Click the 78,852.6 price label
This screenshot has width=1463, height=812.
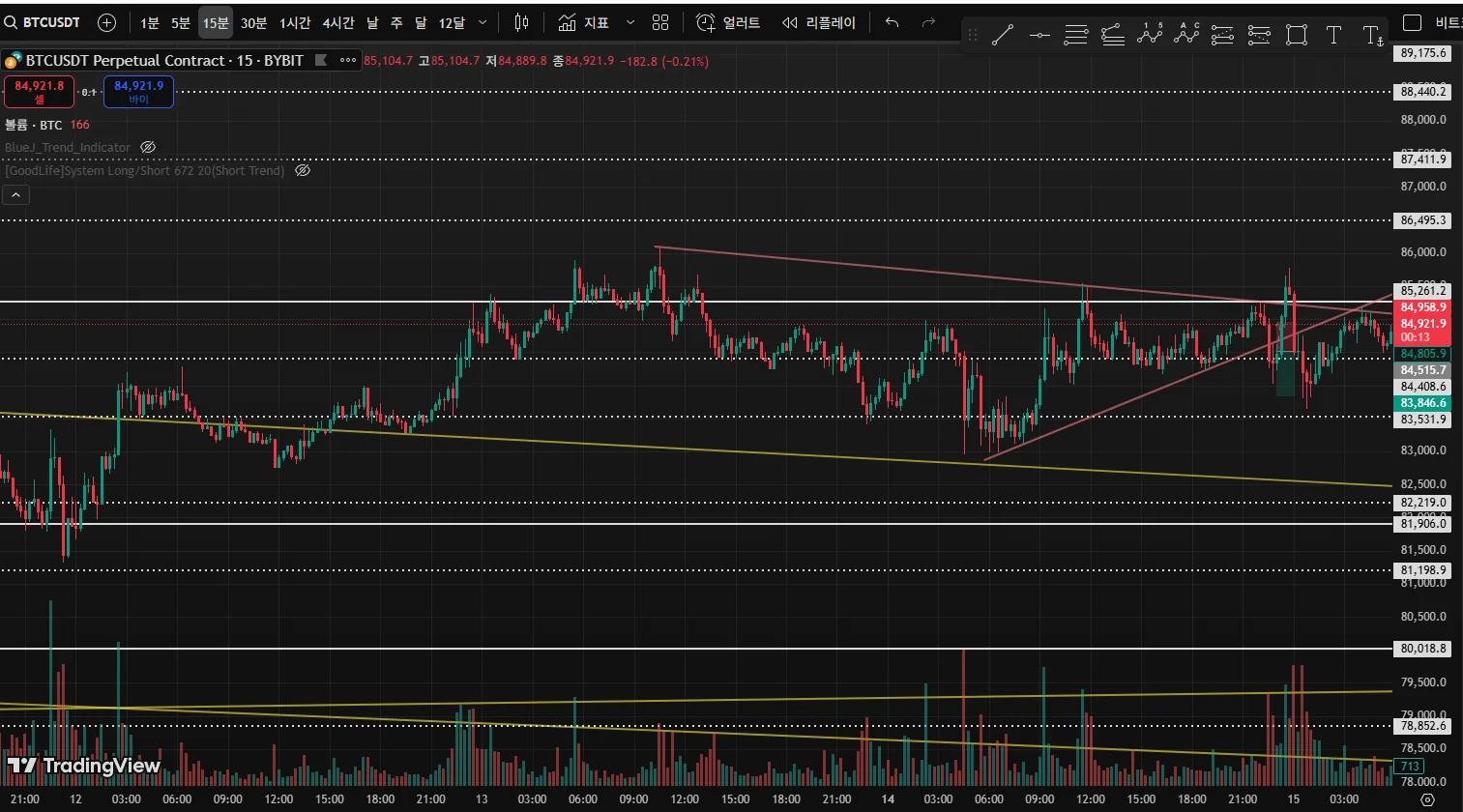click(x=1423, y=726)
